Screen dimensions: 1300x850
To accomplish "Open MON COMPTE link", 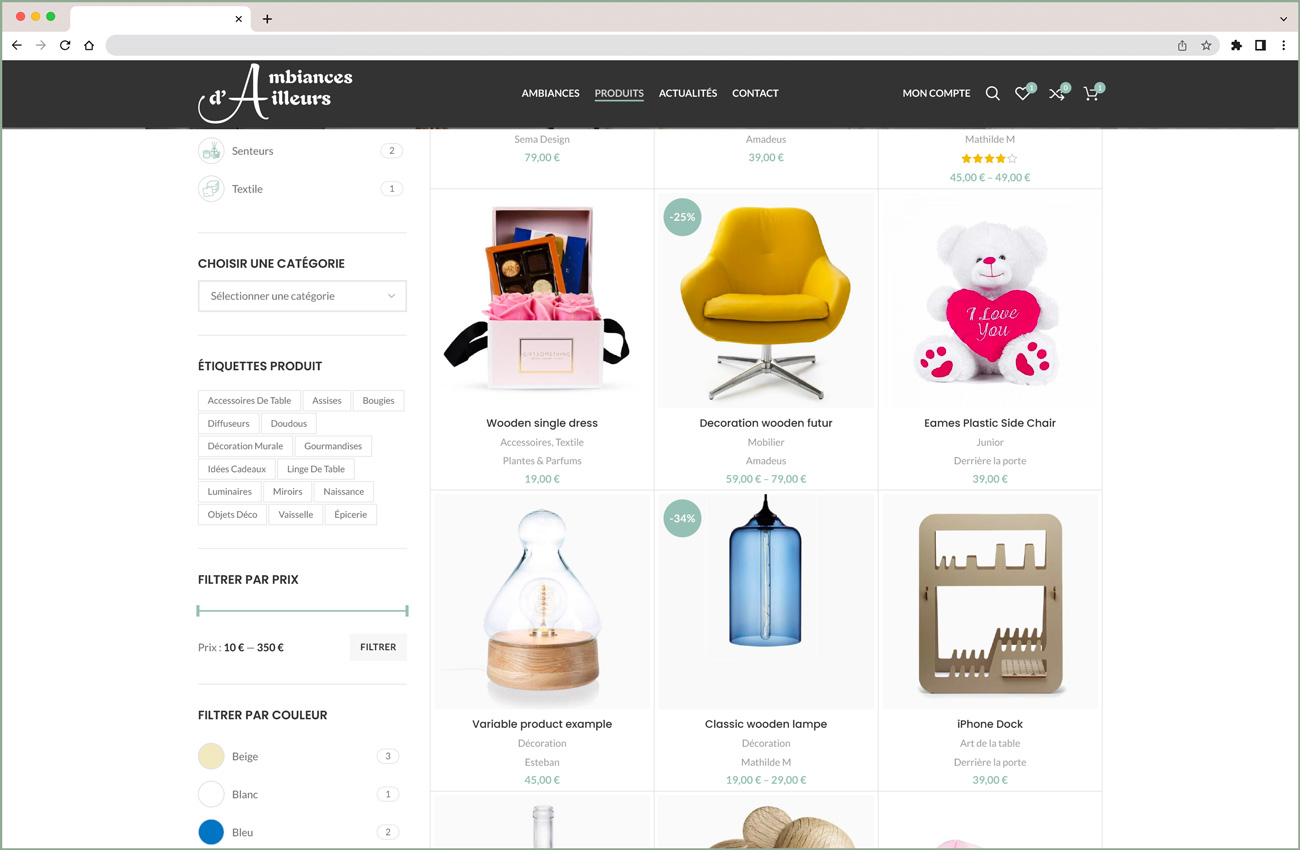I will point(936,93).
